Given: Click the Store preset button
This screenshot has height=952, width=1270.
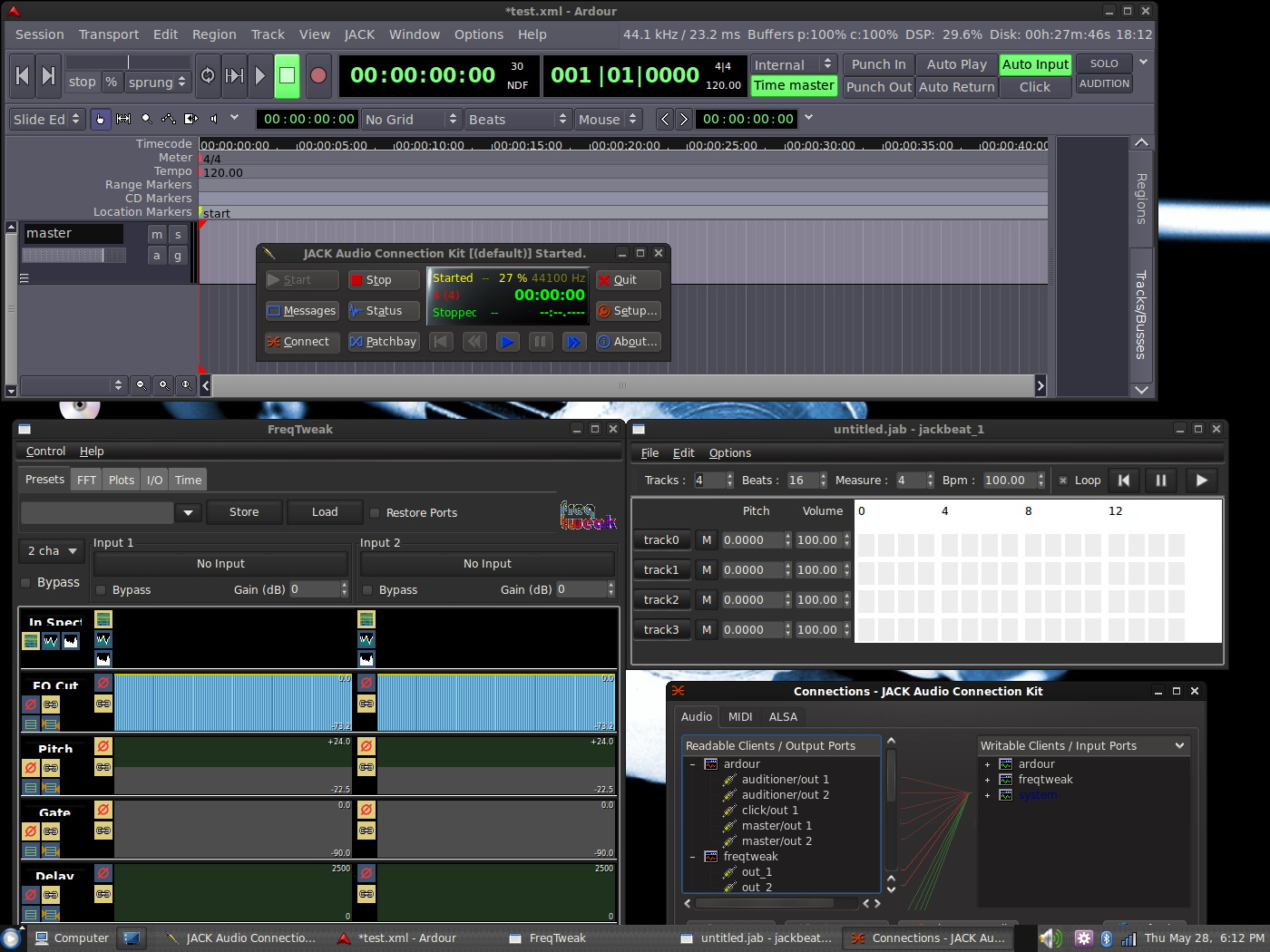Looking at the screenshot, I should point(244,512).
